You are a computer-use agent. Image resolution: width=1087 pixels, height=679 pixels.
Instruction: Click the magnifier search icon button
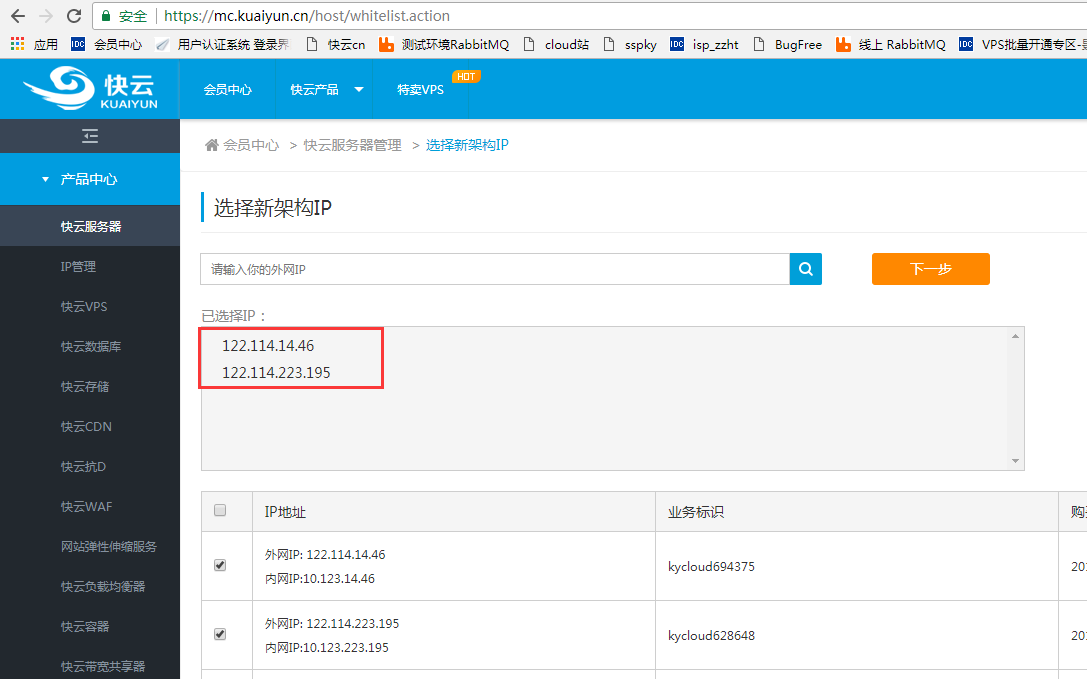pyautogui.click(x=805, y=269)
